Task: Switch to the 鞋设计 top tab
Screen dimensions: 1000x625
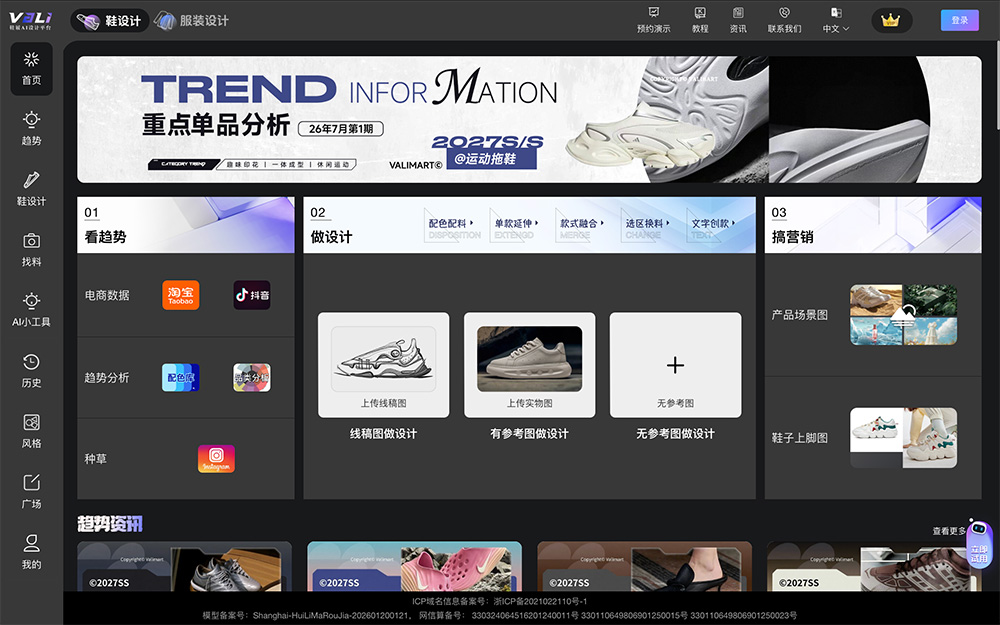Action: 110,20
